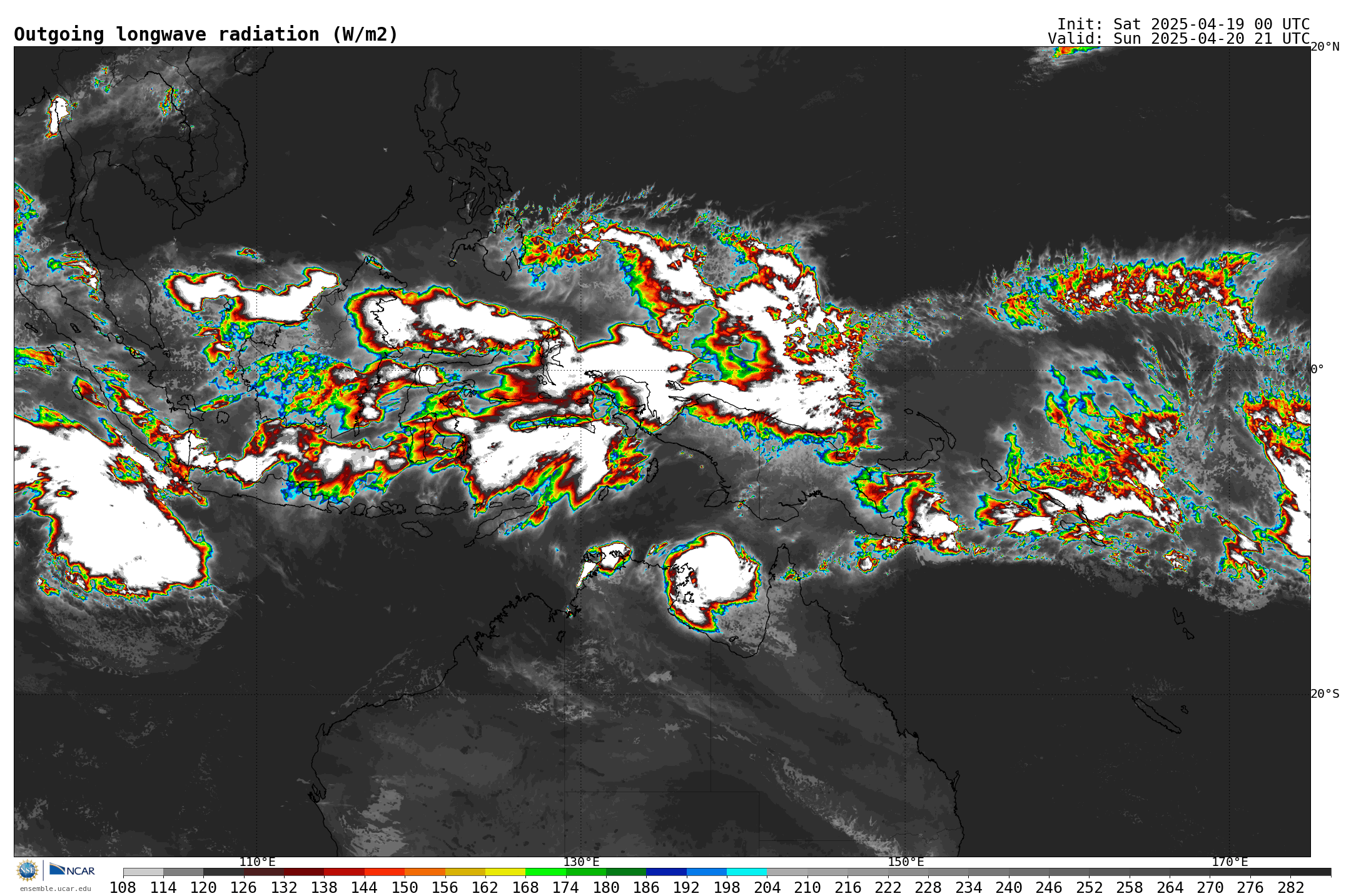Image resolution: width=1351 pixels, height=896 pixels.
Task: Click the colorbar tick label 120
Action: point(203,887)
